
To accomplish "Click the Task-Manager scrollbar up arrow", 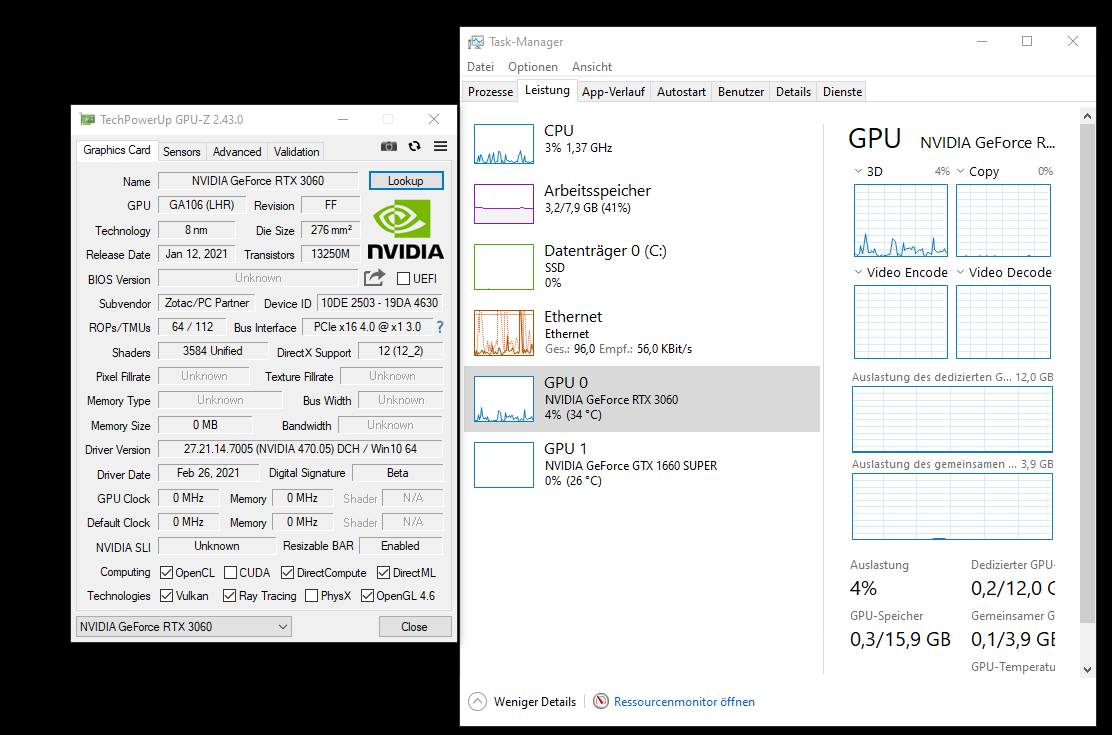I will click(x=1087, y=115).
